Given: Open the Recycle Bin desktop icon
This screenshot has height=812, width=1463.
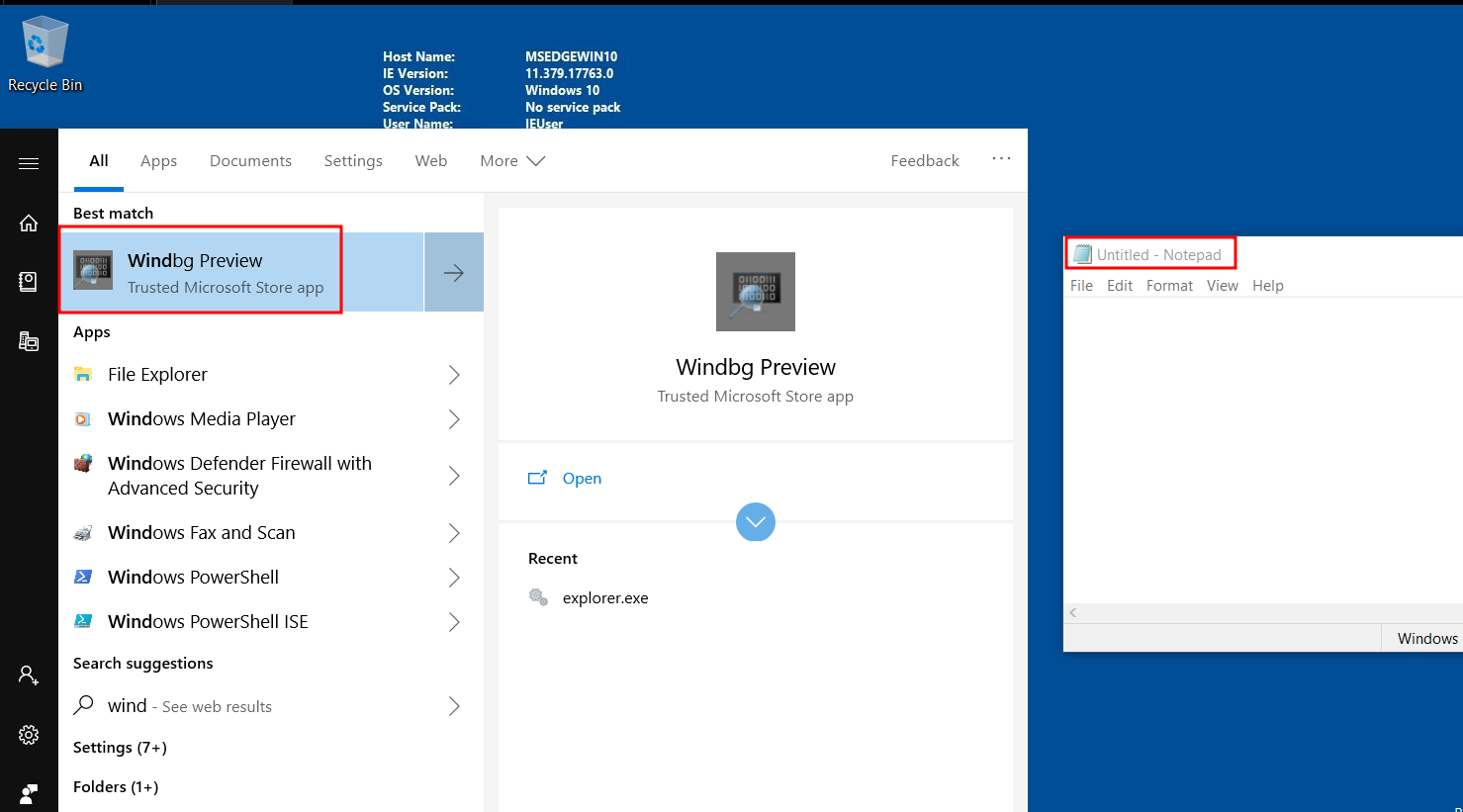Looking at the screenshot, I should [45, 54].
